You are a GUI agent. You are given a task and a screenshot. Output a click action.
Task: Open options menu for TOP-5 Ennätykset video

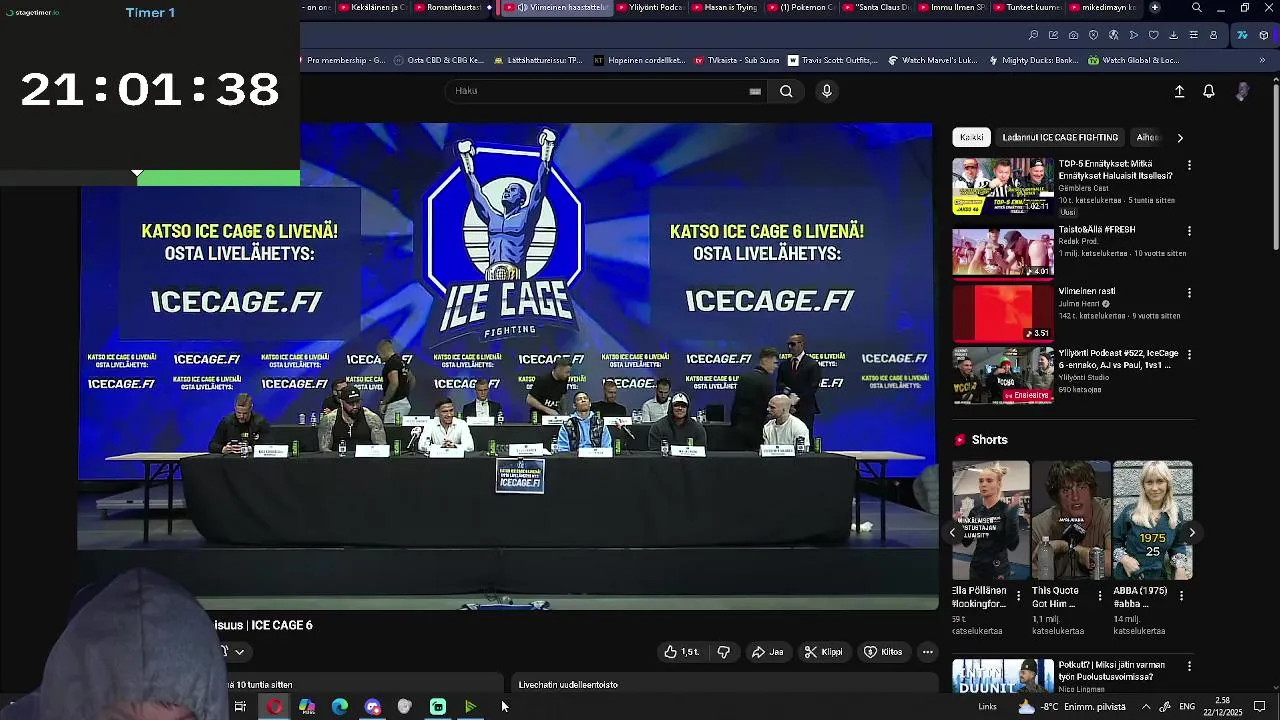(x=1189, y=164)
